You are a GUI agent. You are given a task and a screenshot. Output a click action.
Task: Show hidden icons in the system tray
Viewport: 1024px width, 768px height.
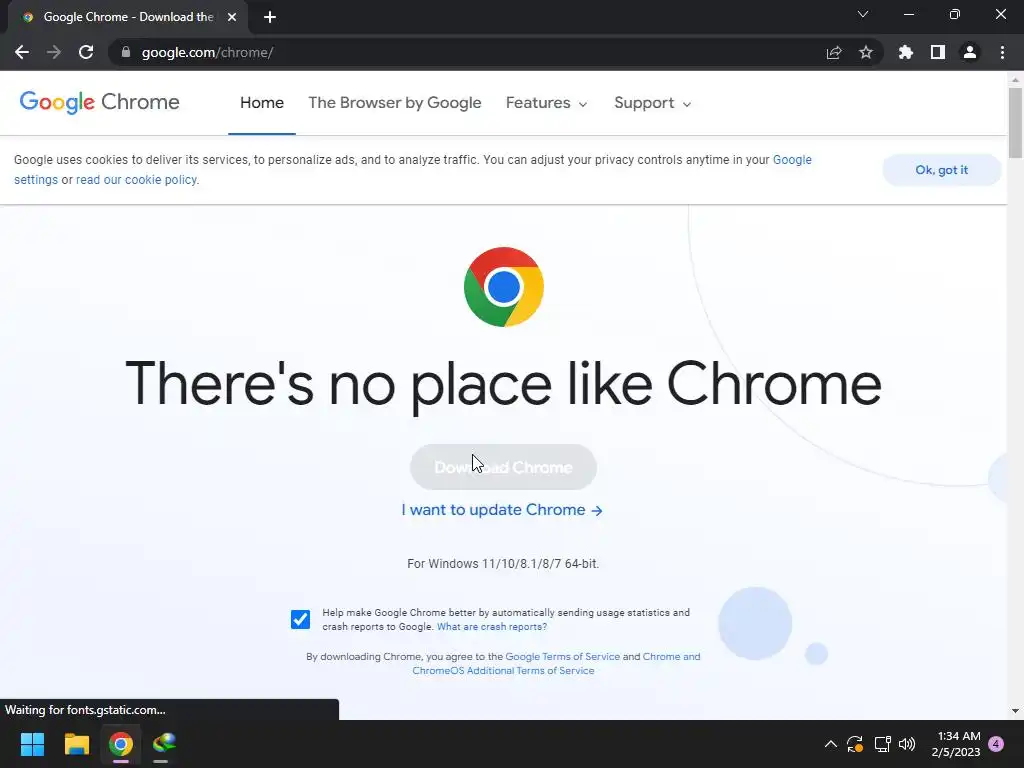click(x=831, y=744)
